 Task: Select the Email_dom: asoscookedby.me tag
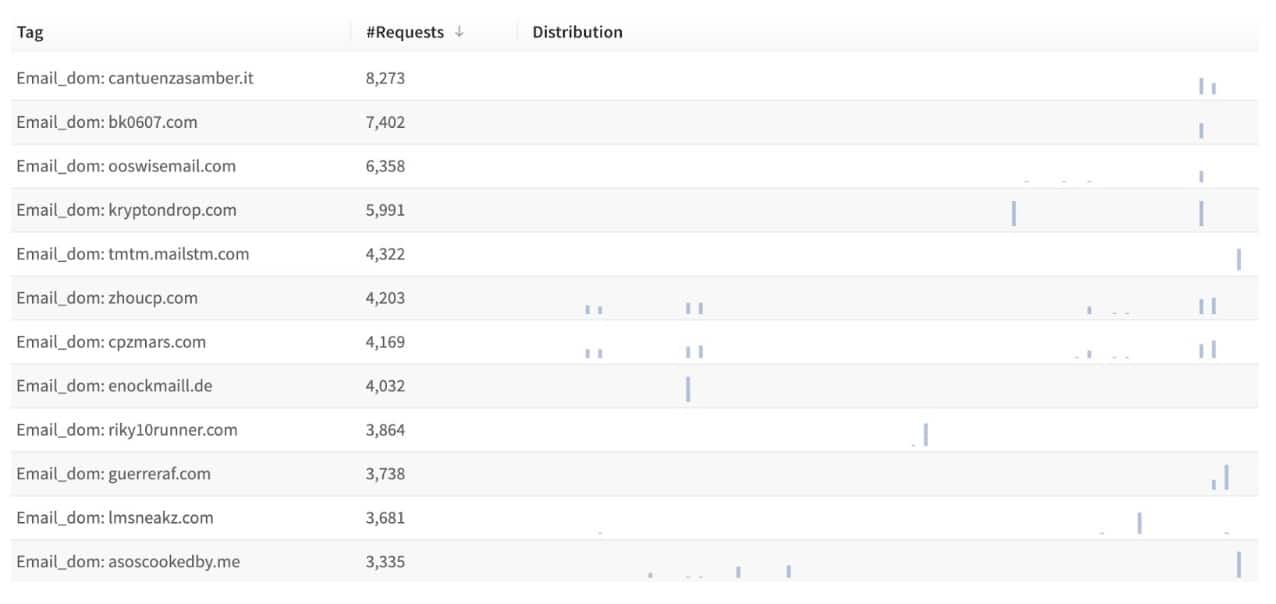[128, 562]
